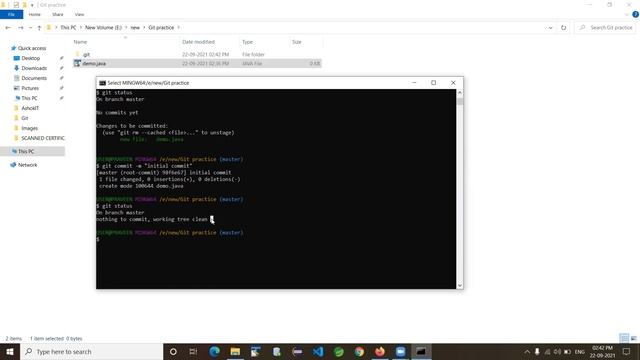Open Documents in navigation pane
Image resolution: width=640 pixels, height=360 pixels.
click(x=34, y=78)
